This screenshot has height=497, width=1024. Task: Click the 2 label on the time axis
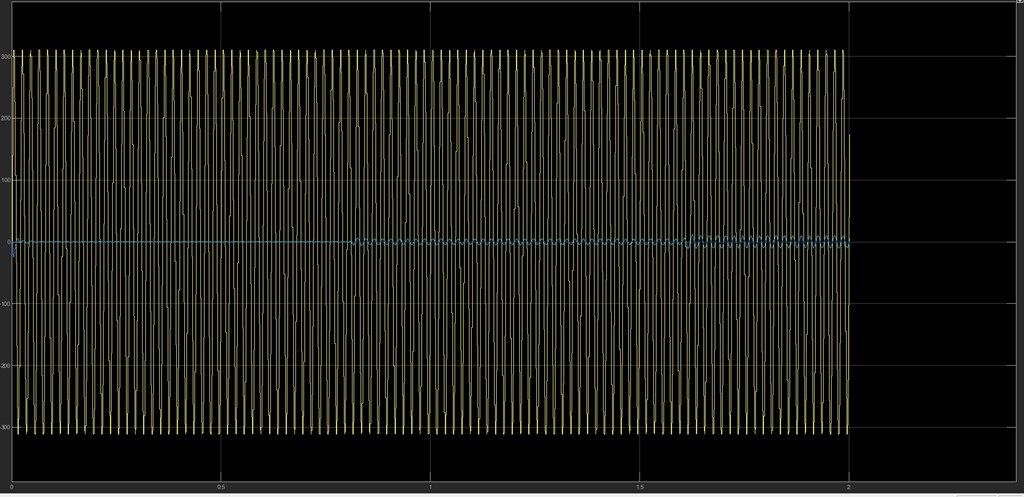pyautogui.click(x=848, y=487)
